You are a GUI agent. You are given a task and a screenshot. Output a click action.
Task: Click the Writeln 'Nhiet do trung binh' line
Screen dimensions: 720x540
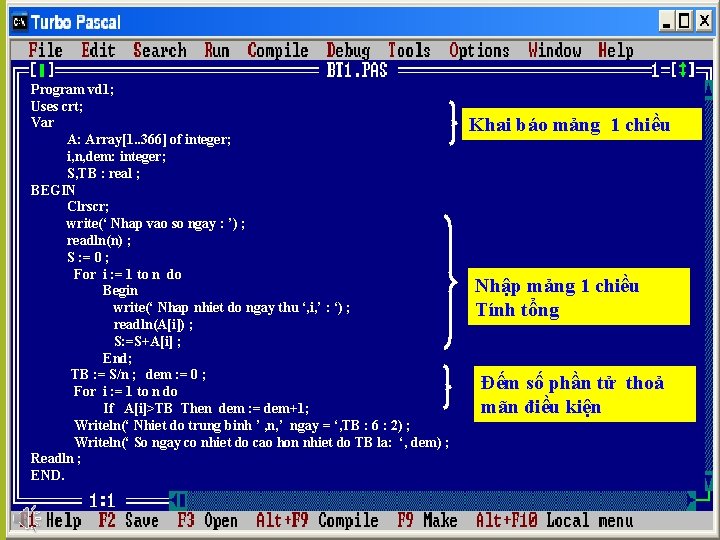[242, 425]
